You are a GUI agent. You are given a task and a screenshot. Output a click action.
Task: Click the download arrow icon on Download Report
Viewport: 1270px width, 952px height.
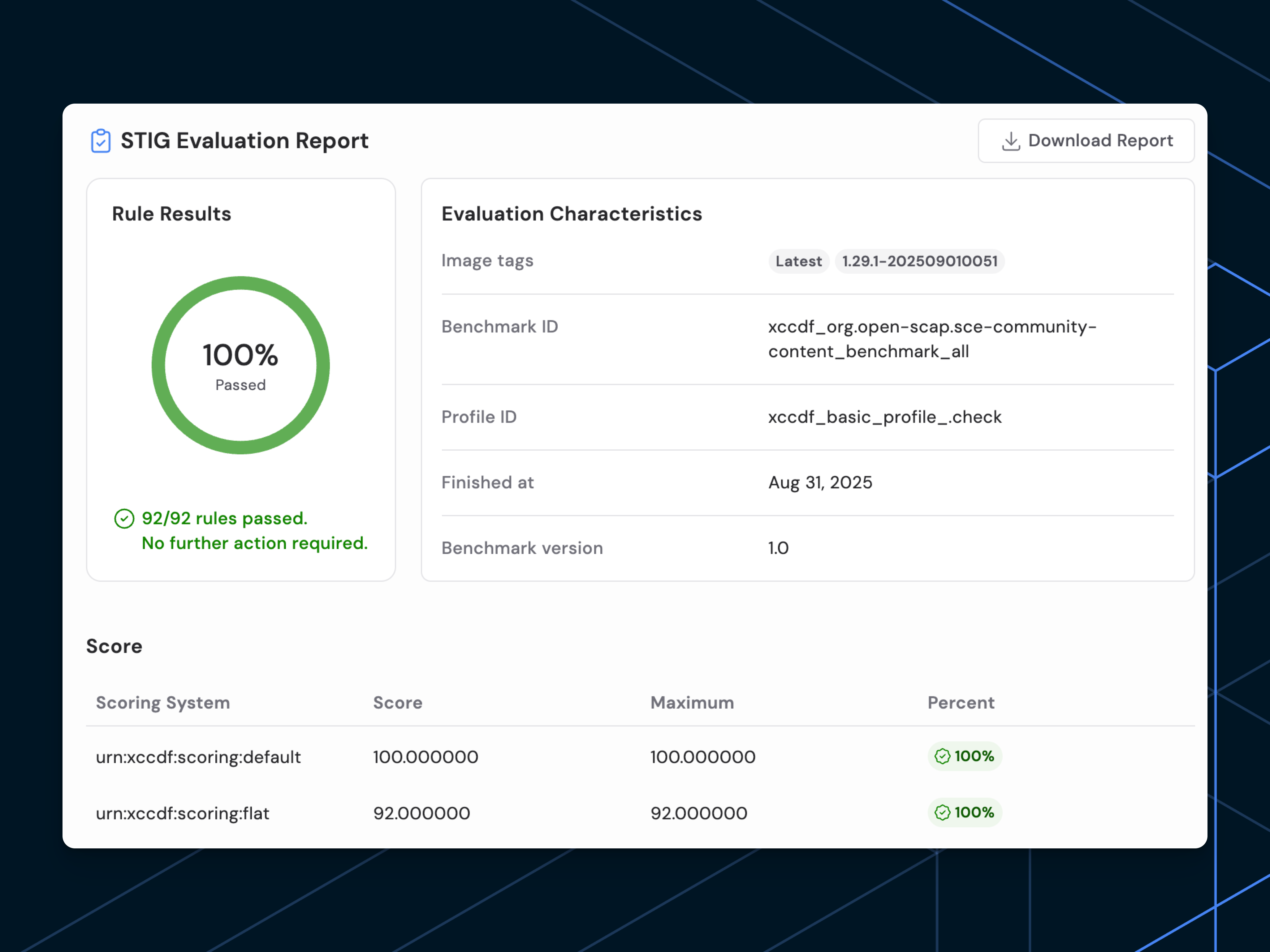(1010, 141)
